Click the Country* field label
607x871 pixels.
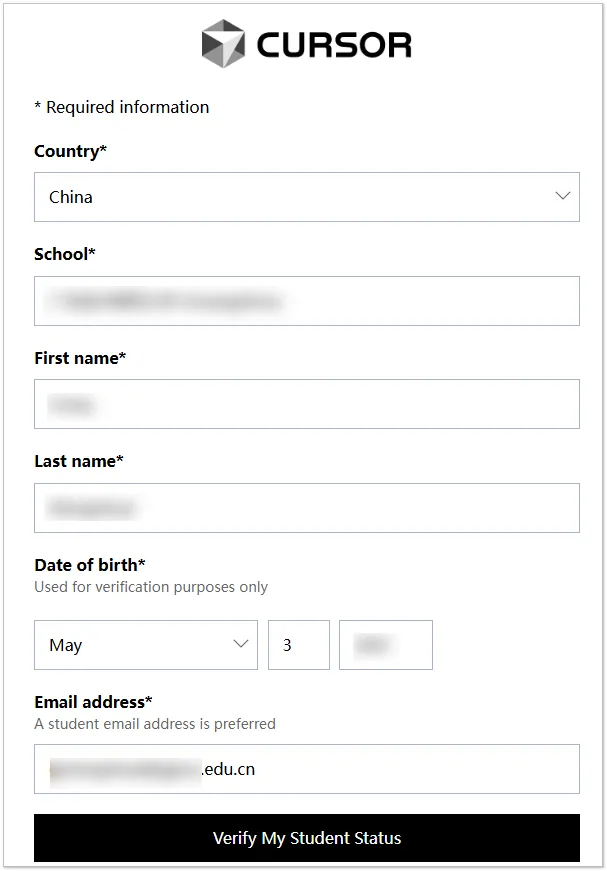click(71, 151)
